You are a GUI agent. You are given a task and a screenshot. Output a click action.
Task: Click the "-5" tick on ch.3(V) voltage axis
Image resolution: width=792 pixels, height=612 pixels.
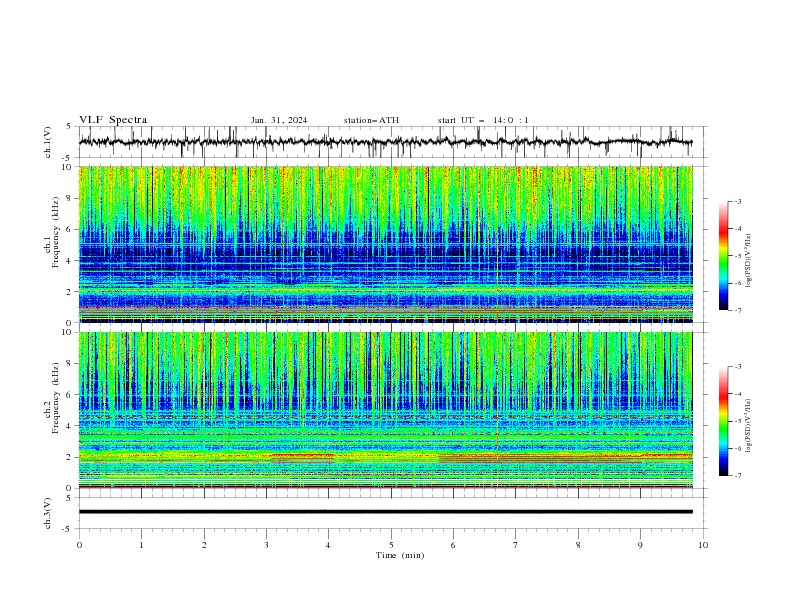coord(67,529)
